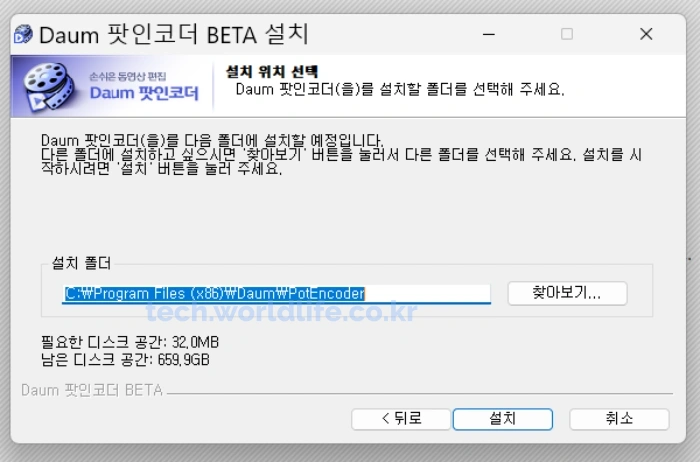Click the film reel PotEncoder logo
This screenshot has height=462, width=700.
point(50,86)
